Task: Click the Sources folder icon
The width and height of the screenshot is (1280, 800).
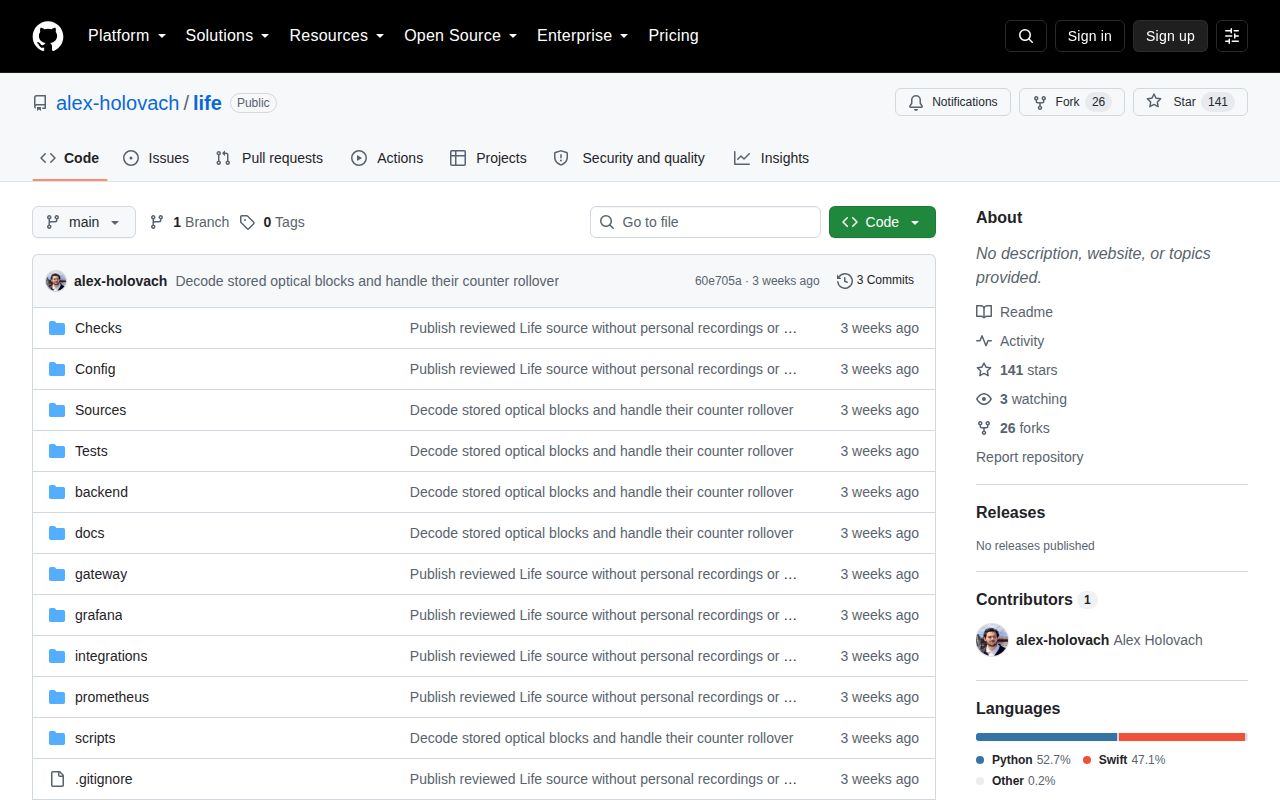Action: tap(57, 410)
